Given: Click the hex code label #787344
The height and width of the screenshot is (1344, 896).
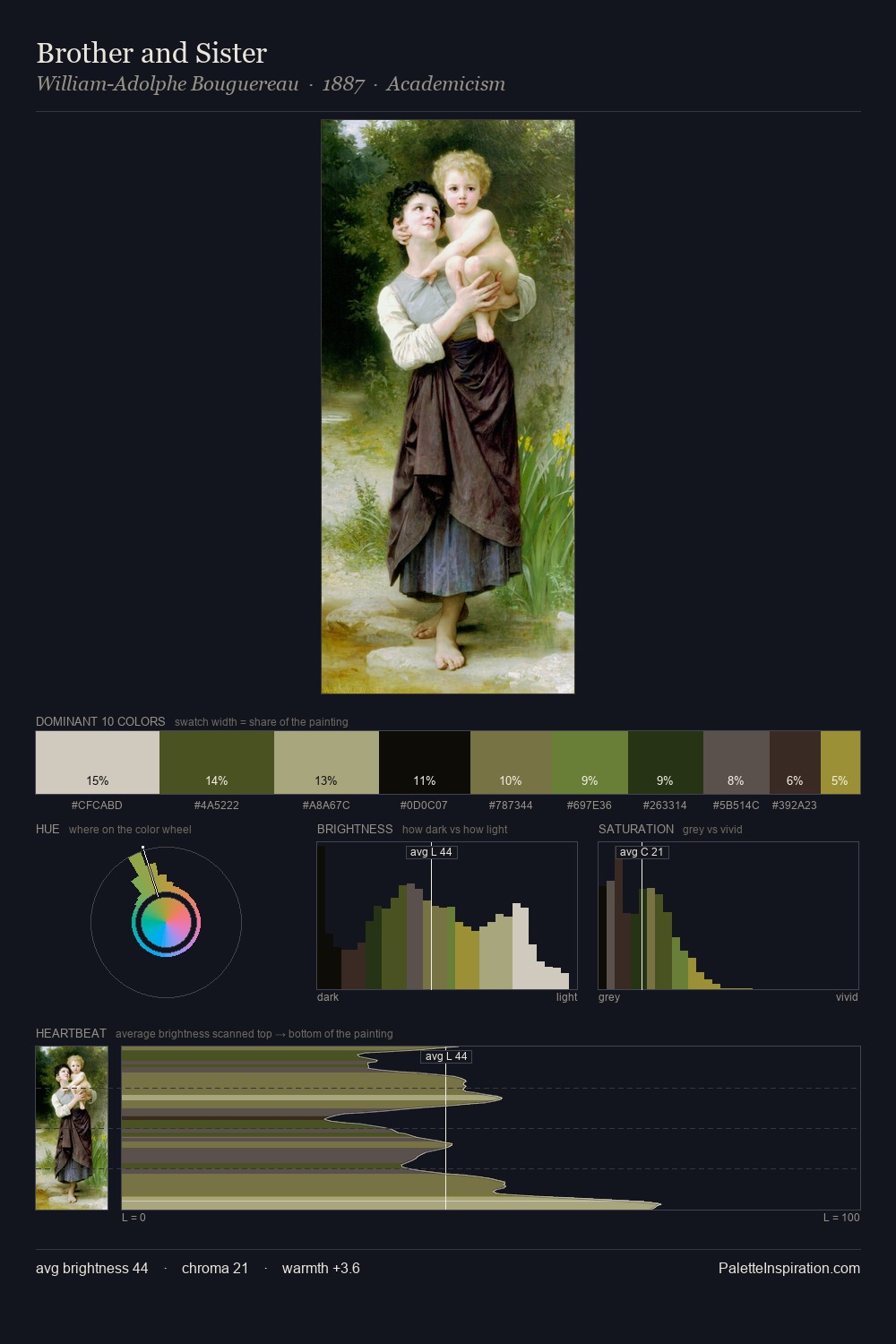Looking at the screenshot, I should (511, 806).
